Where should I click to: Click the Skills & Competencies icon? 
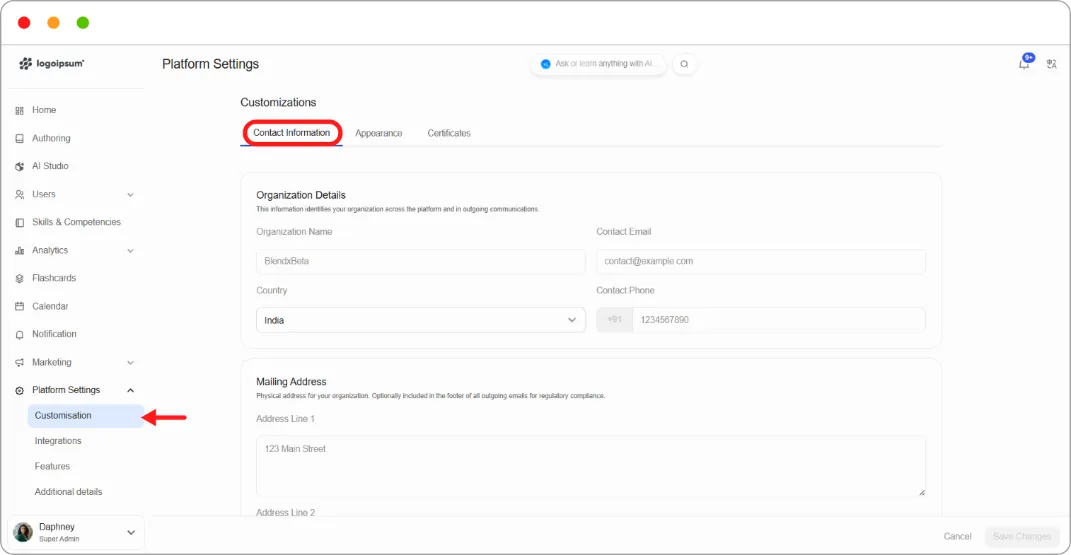click(x=19, y=223)
